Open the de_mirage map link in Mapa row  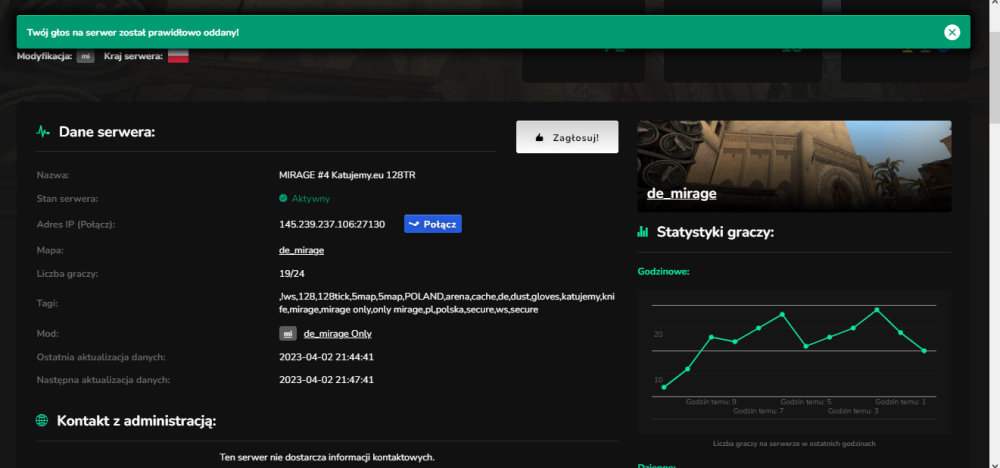click(301, 251)
